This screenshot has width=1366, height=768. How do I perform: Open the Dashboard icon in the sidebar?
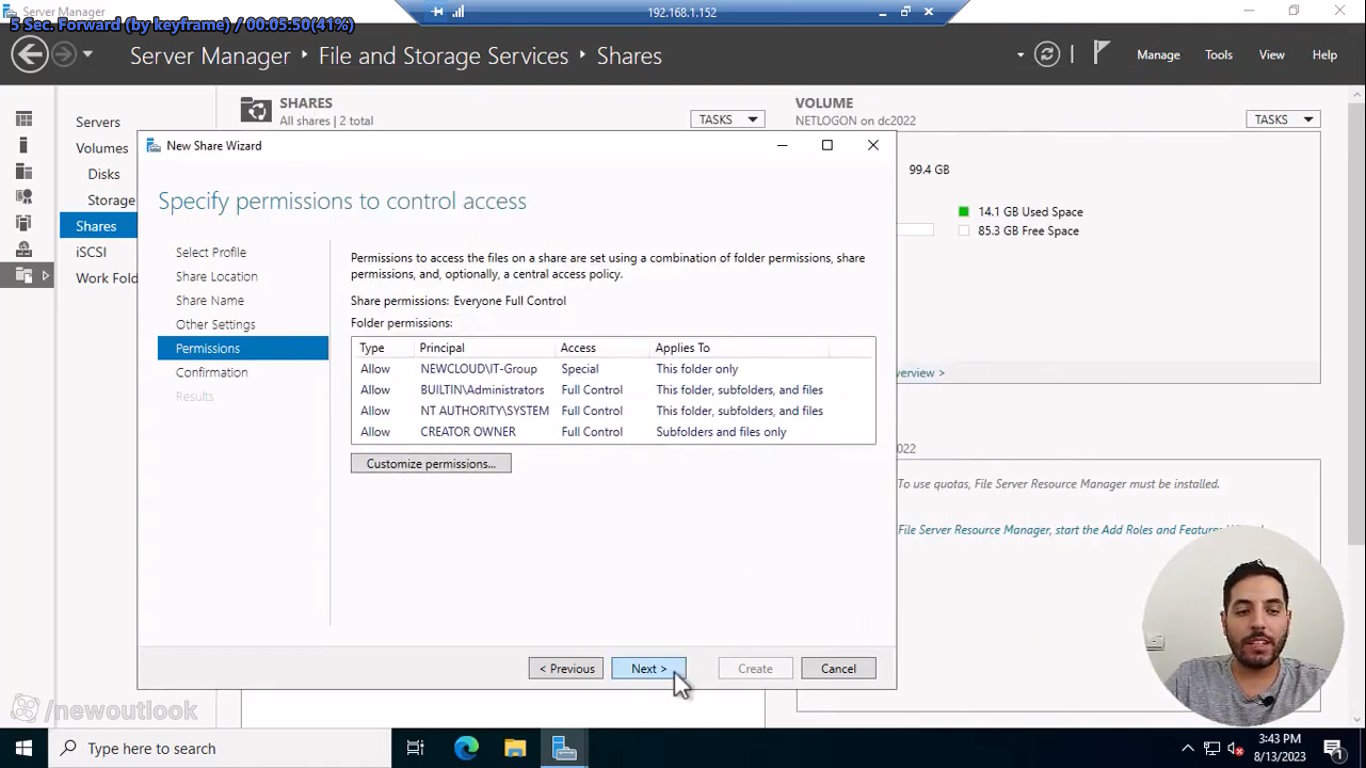[x=24, y=119]
